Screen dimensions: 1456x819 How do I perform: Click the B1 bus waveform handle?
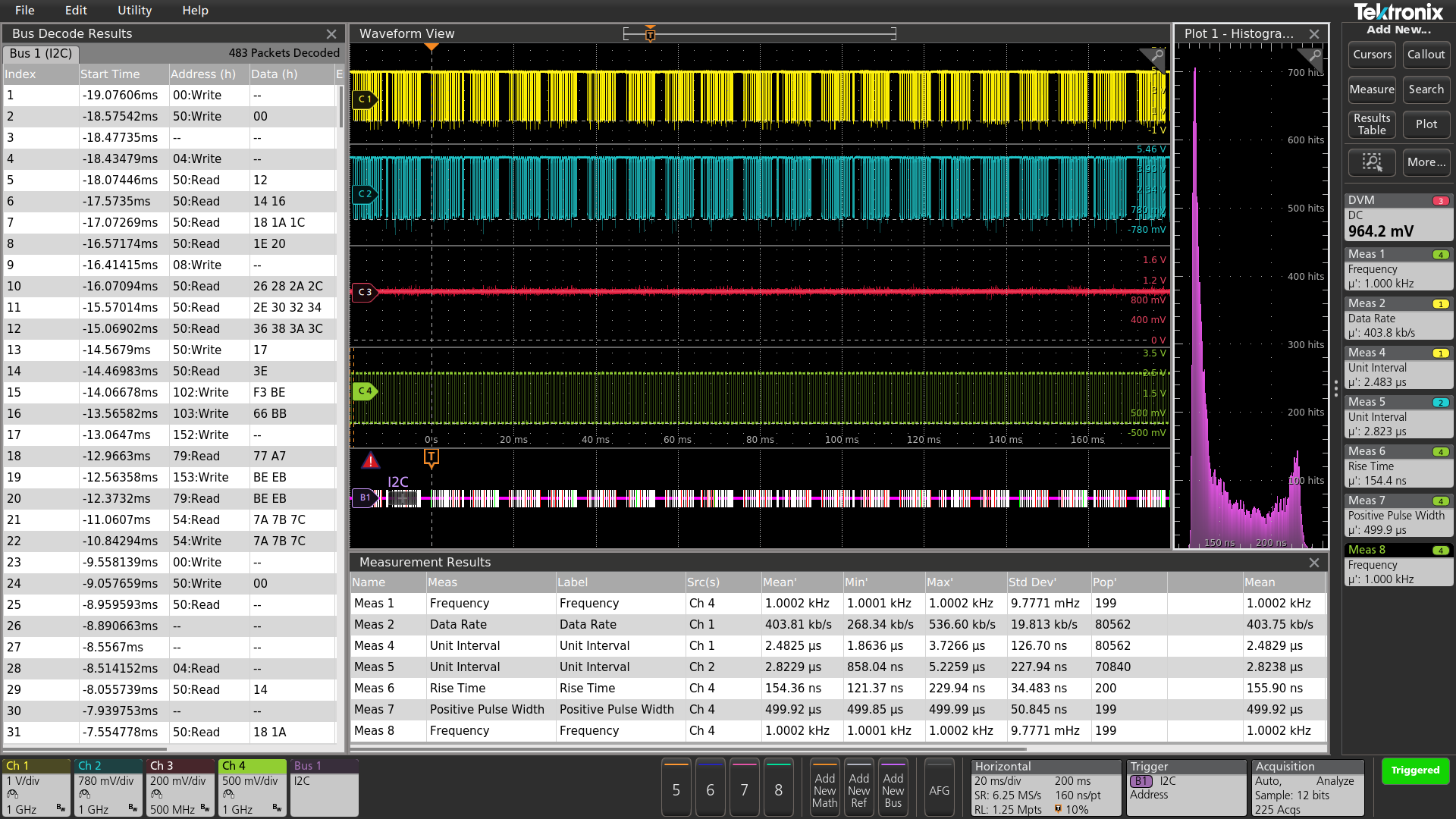click(x=365, y=498)
